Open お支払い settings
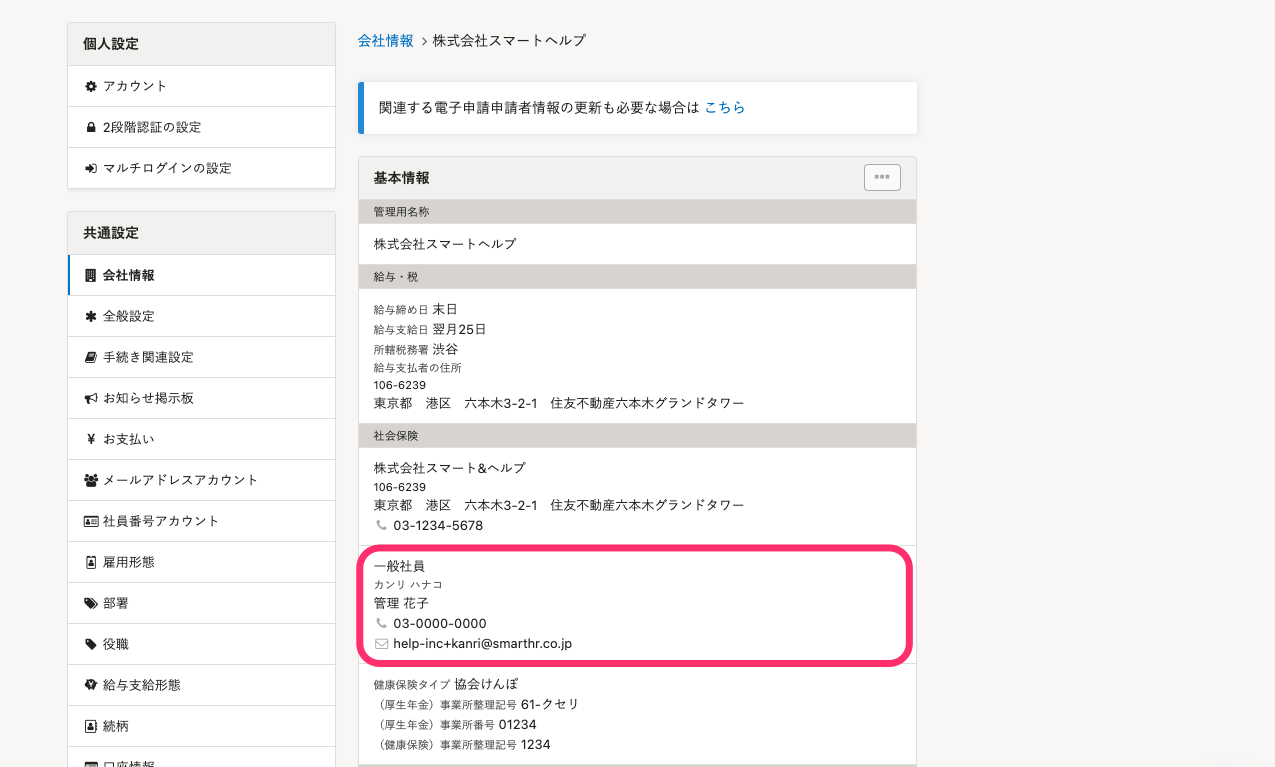 (x=201, y=439)
